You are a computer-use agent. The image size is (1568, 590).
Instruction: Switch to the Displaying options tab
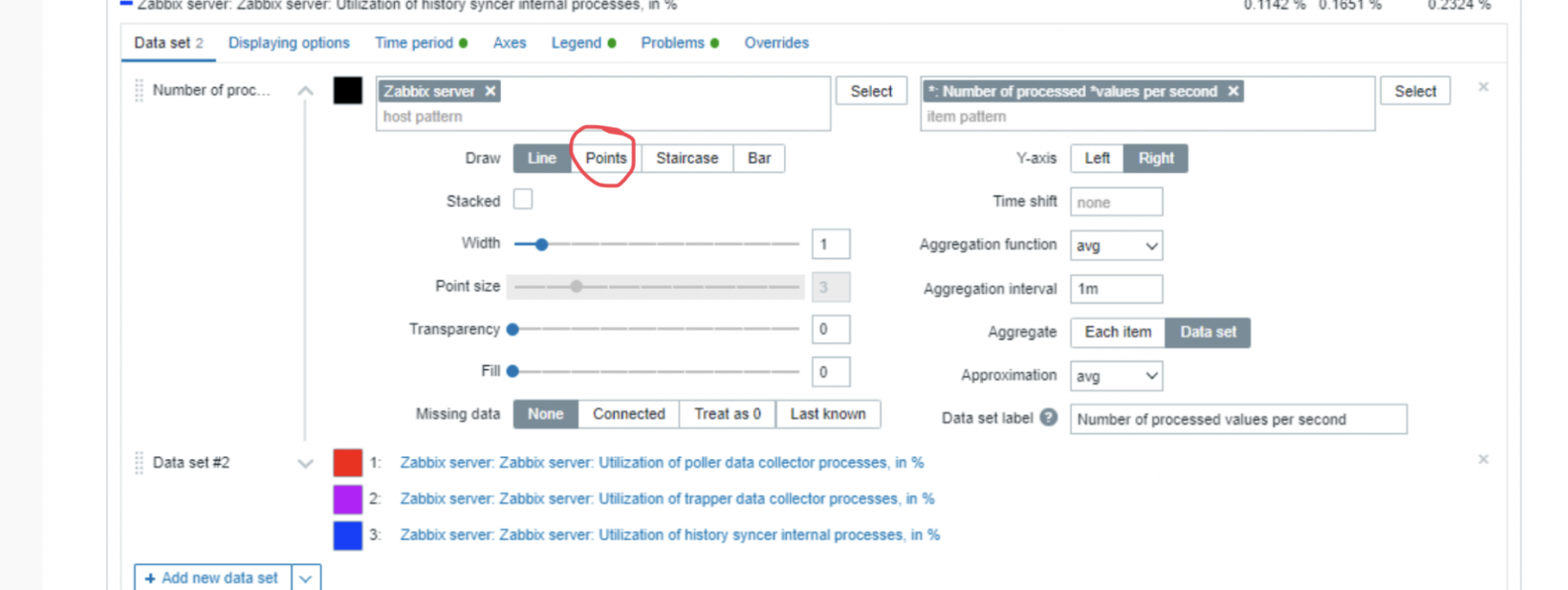[289, 43]
